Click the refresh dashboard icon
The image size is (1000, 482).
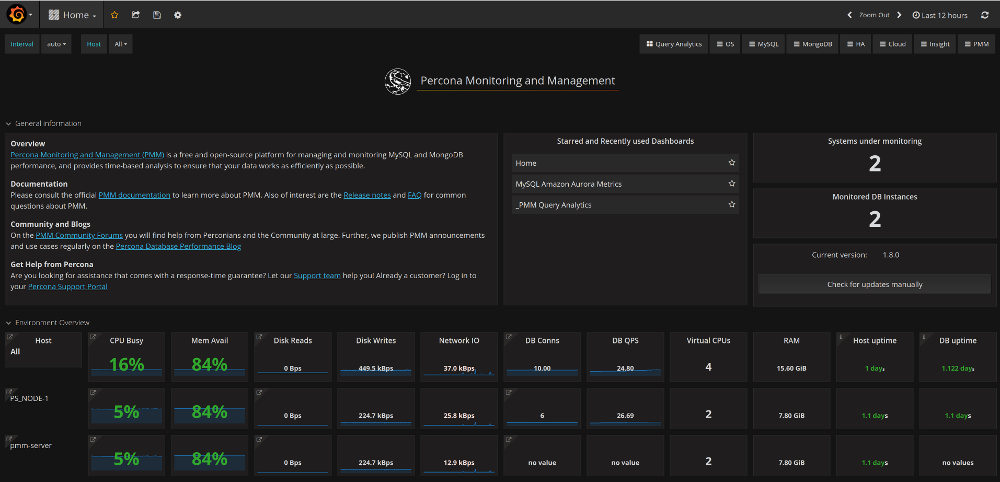(984, 15)
